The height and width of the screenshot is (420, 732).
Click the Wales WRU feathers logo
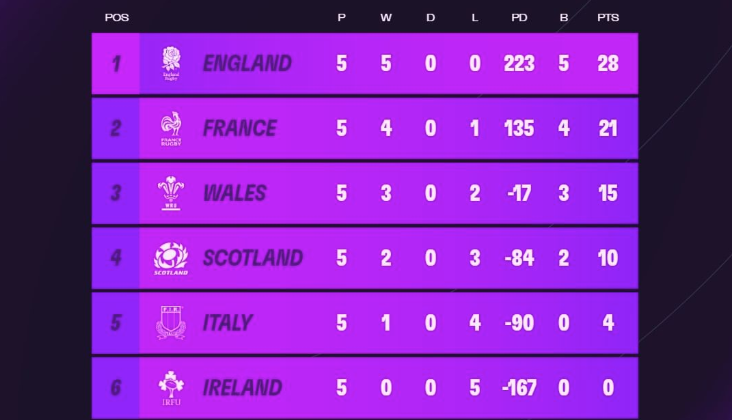(x=171, y=193)
